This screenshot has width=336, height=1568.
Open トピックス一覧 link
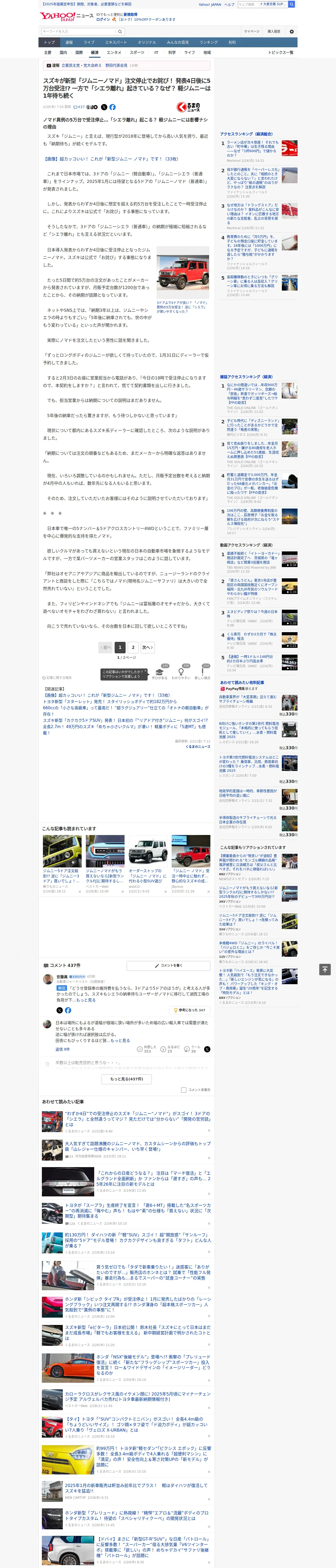coord(281,53)
